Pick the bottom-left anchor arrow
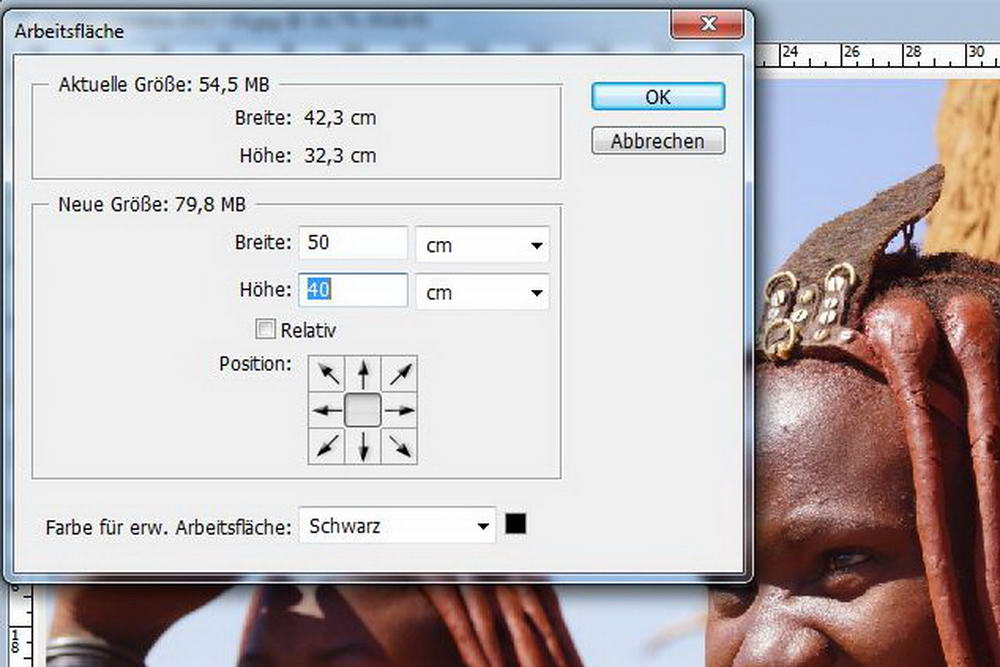Viewport: 1000px width, 667px height. [x=327, y=446]
